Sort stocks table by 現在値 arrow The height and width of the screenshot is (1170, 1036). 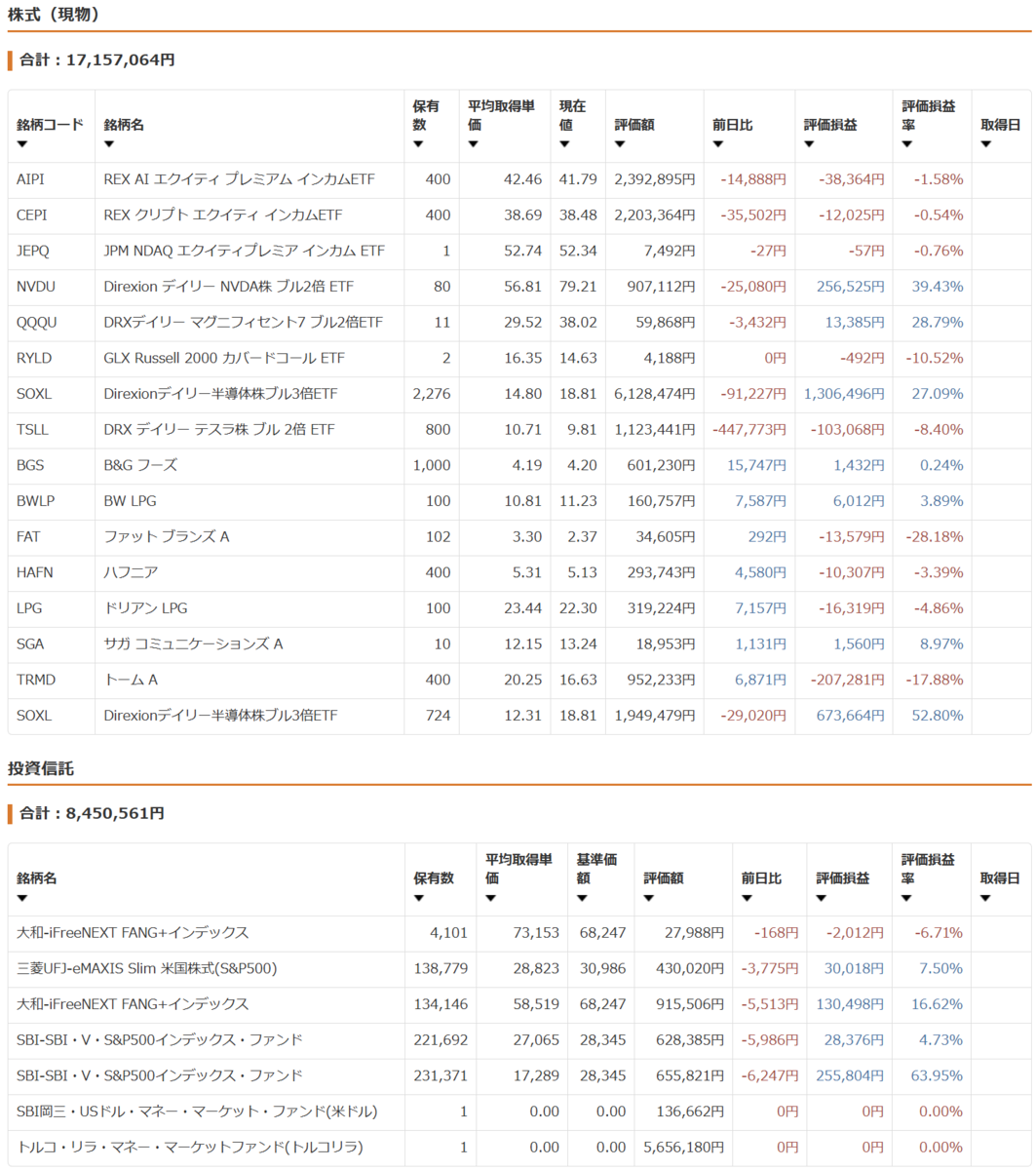(x=564, y=145)
